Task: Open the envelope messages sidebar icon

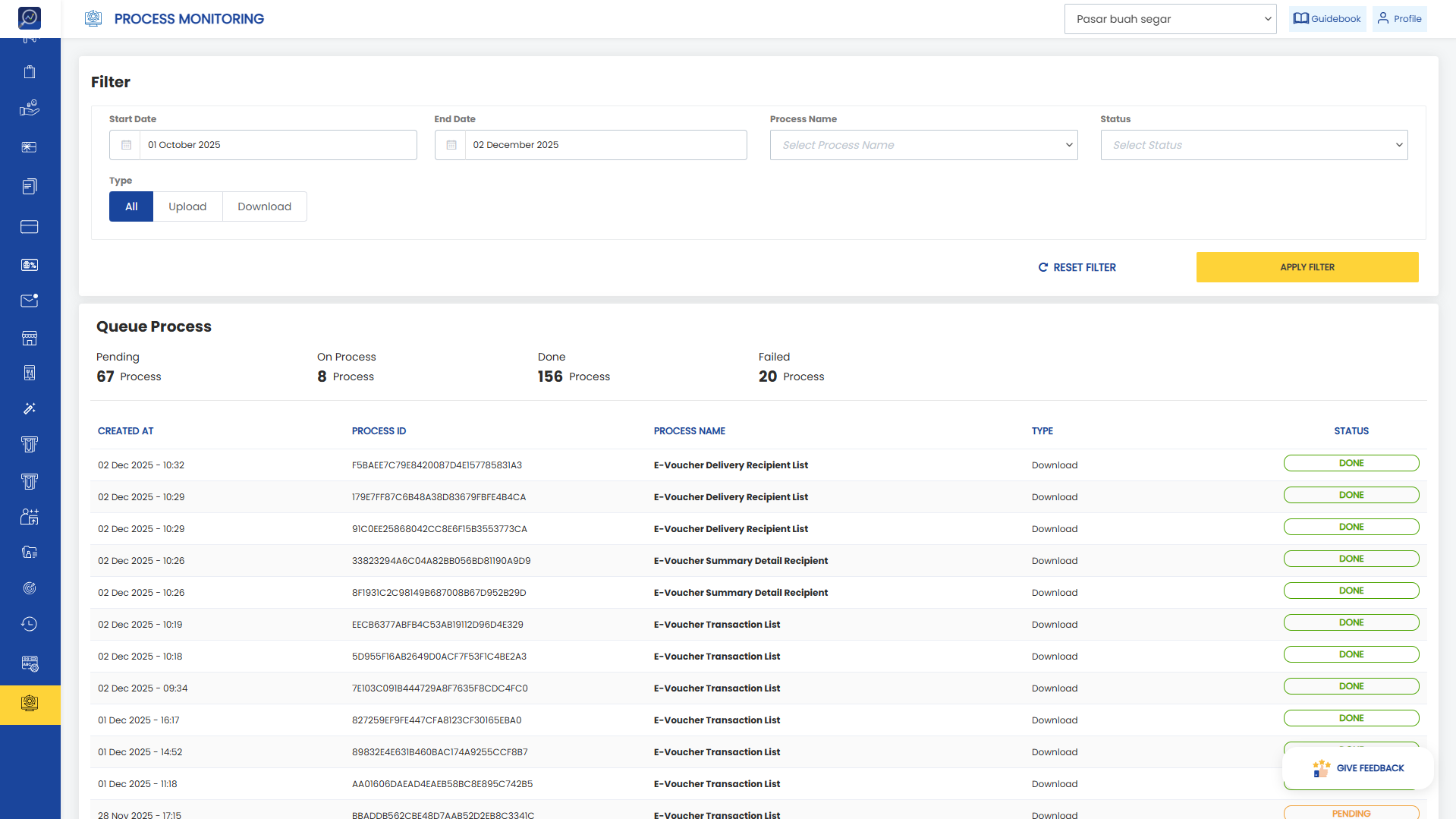Action: click(x=30, y=301)
